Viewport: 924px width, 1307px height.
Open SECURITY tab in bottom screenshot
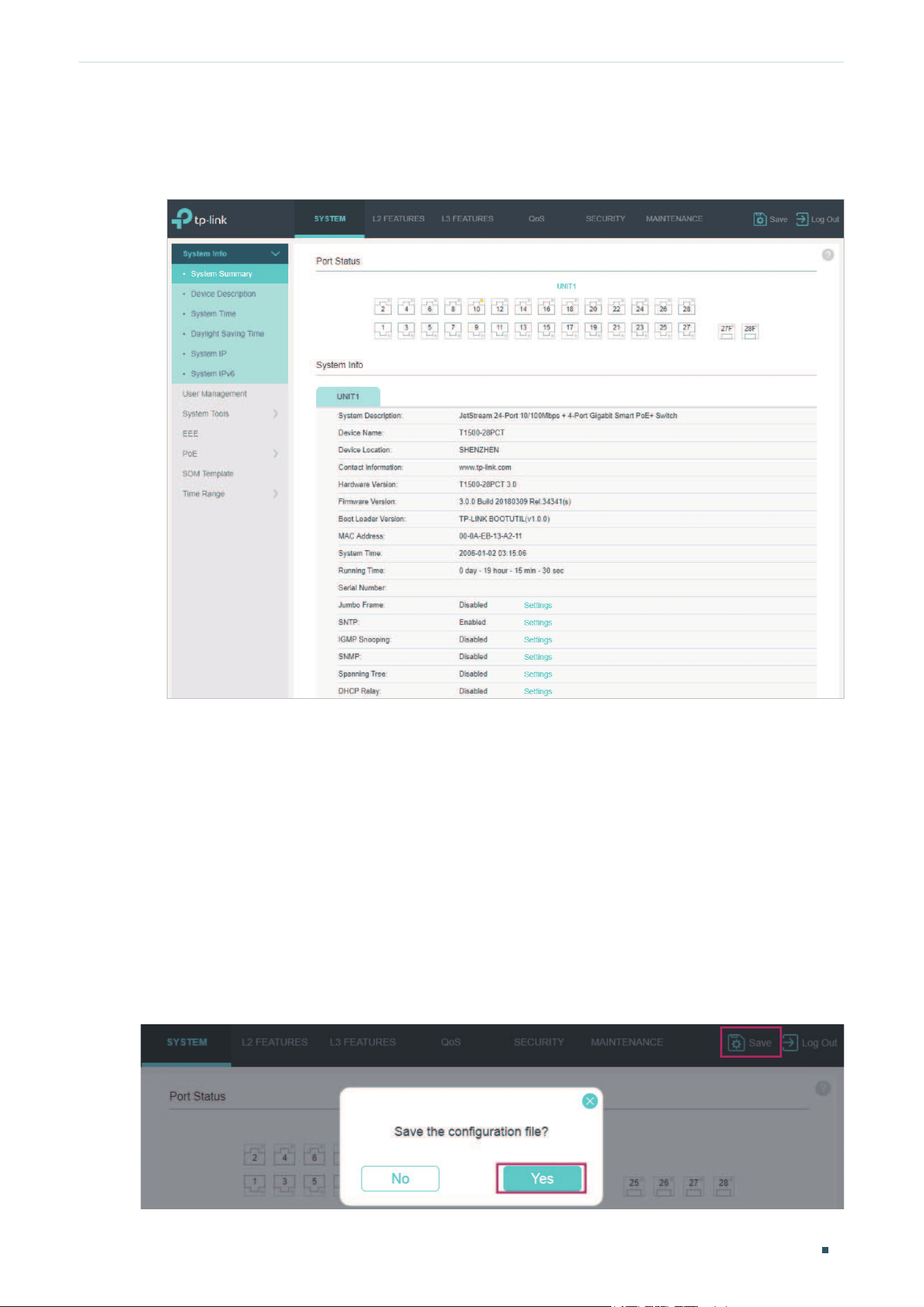pyautogui.click(x=539, y=1042)
